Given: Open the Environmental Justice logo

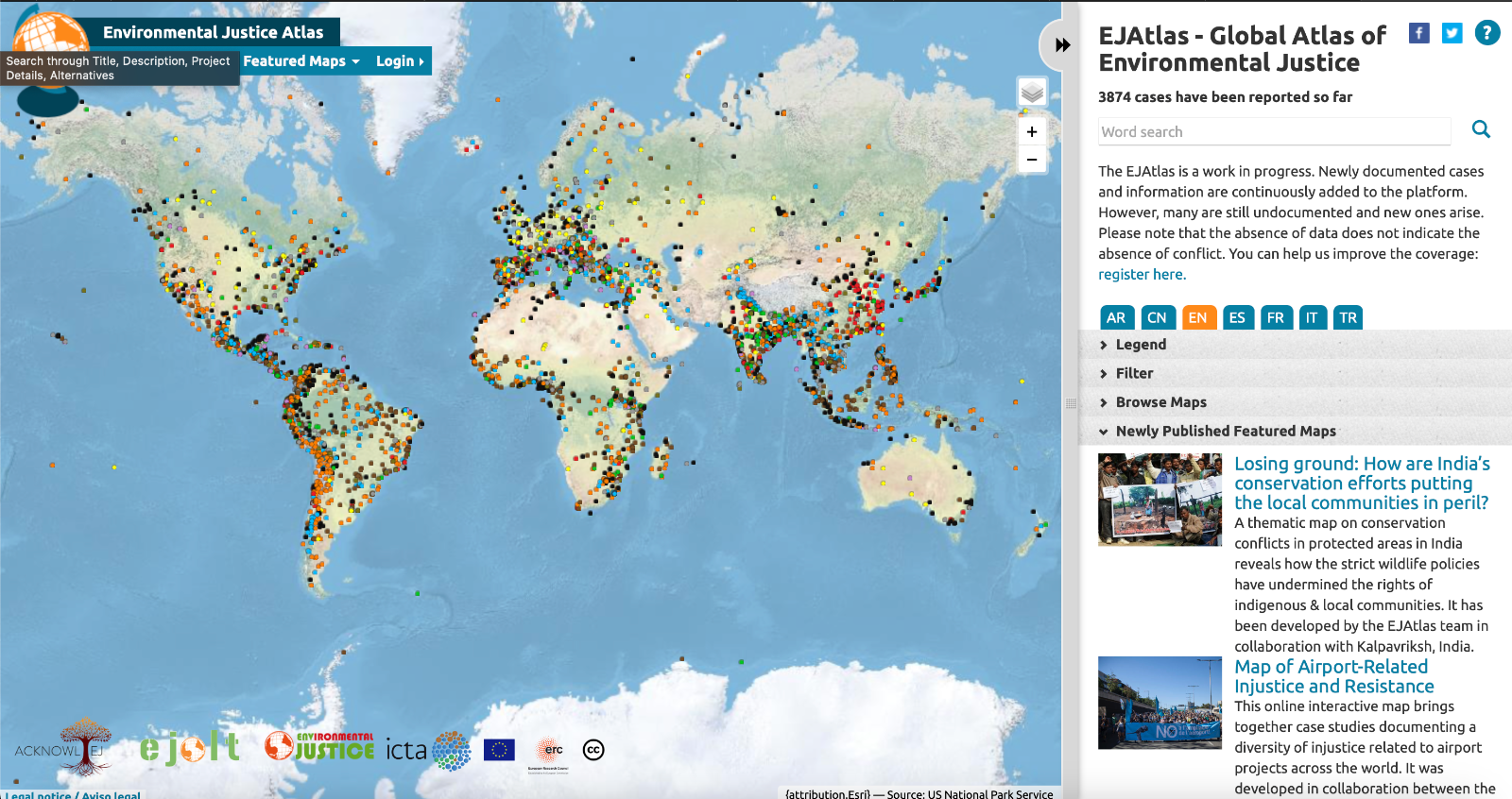Looking at the screenshot, I should pyautogui.click(x=319, y=746).
